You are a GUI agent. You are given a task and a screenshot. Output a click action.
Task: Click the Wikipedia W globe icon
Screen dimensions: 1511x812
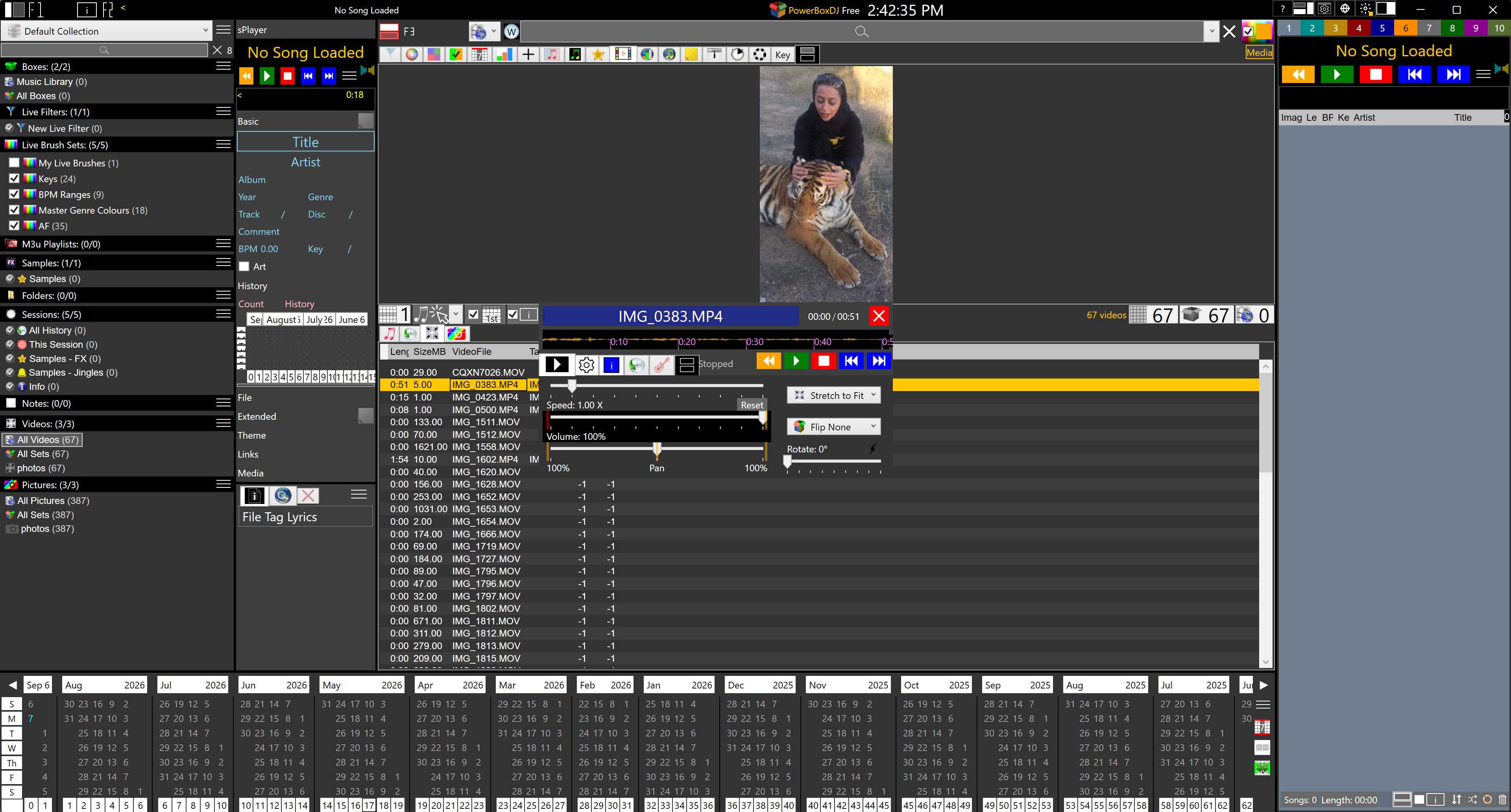pos(511,31)
